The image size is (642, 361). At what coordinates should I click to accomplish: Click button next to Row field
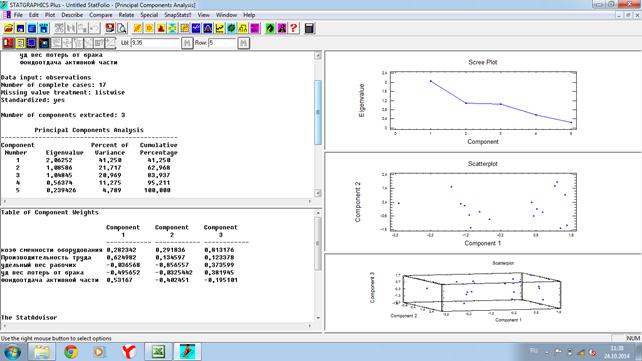pyautogui.click(x=244, y=43)
